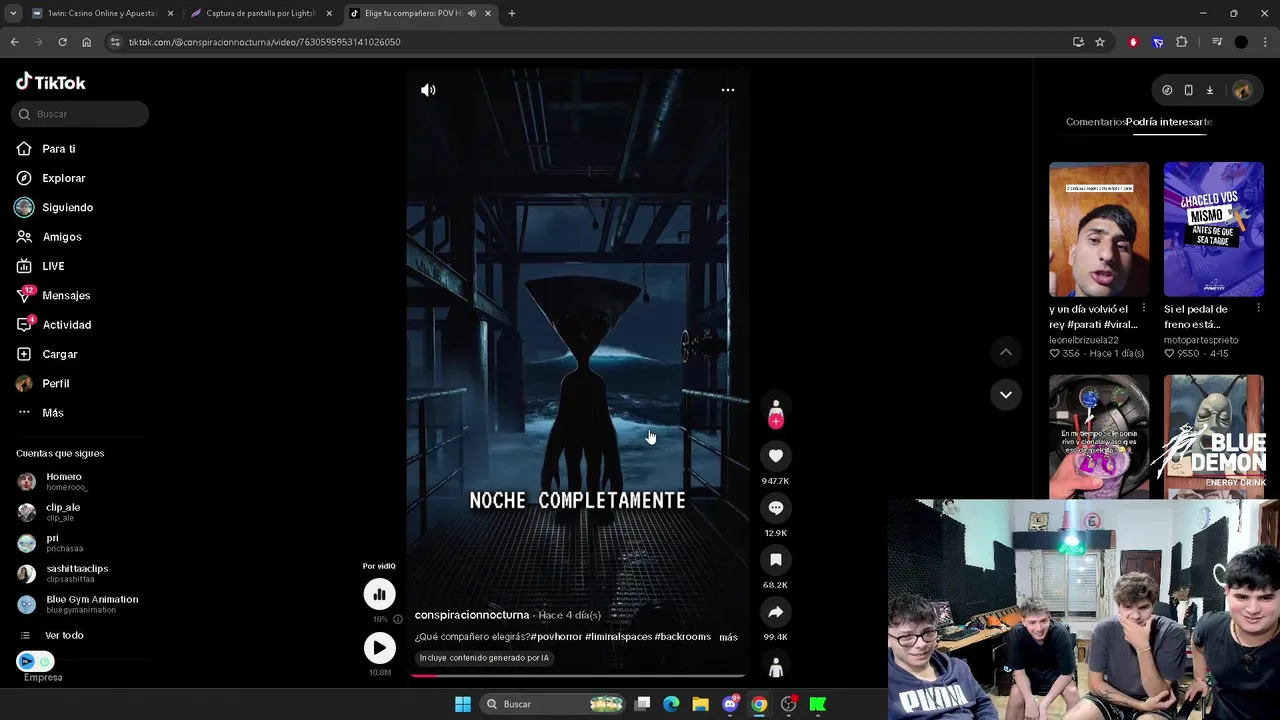Click the download app icon in top pill

pyautogui.click(x=1209, y=90)
